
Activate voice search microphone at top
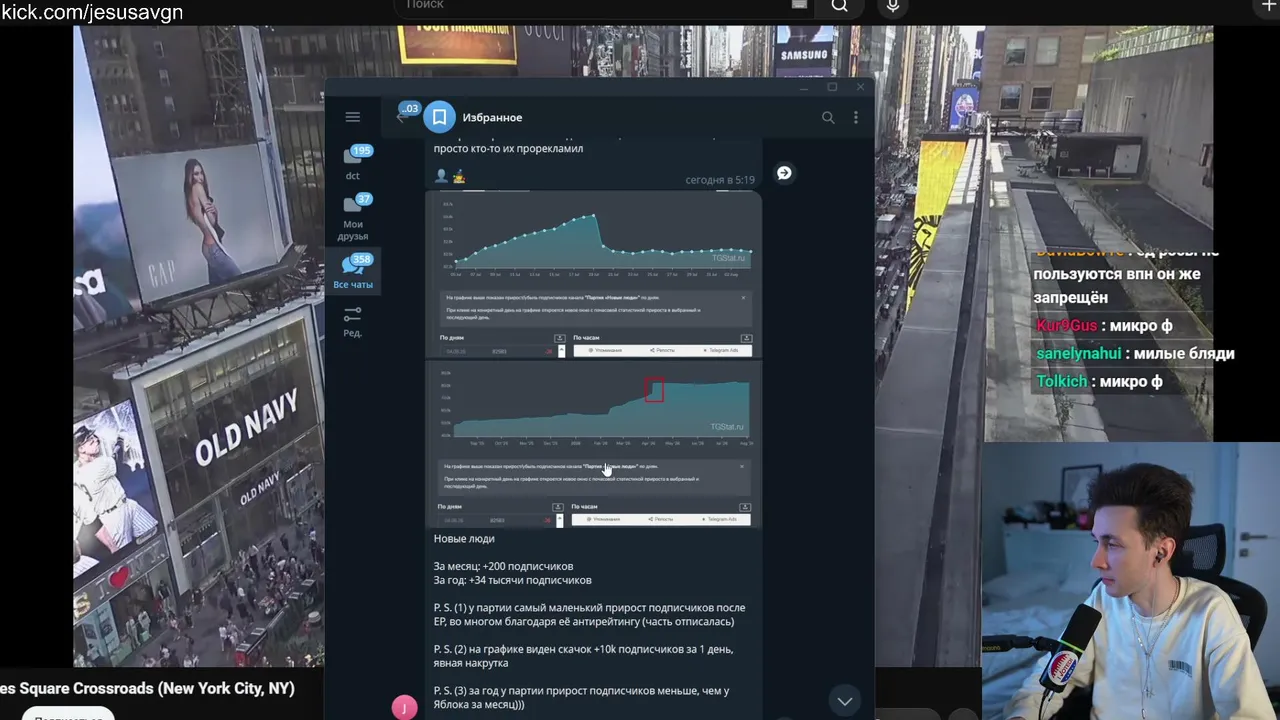pyautogui.click(x=893, y=6)
